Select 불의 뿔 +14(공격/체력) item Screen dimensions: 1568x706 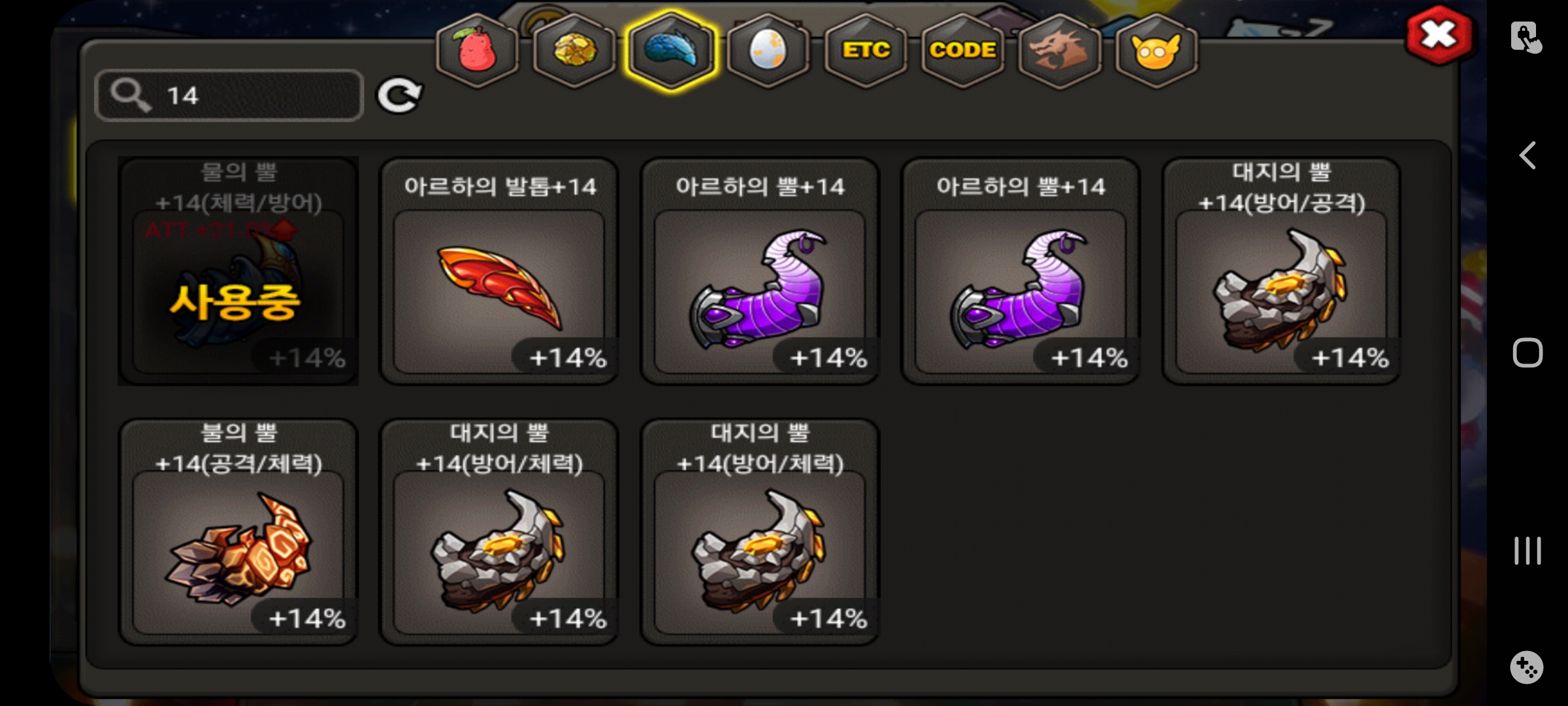(238, 532)
